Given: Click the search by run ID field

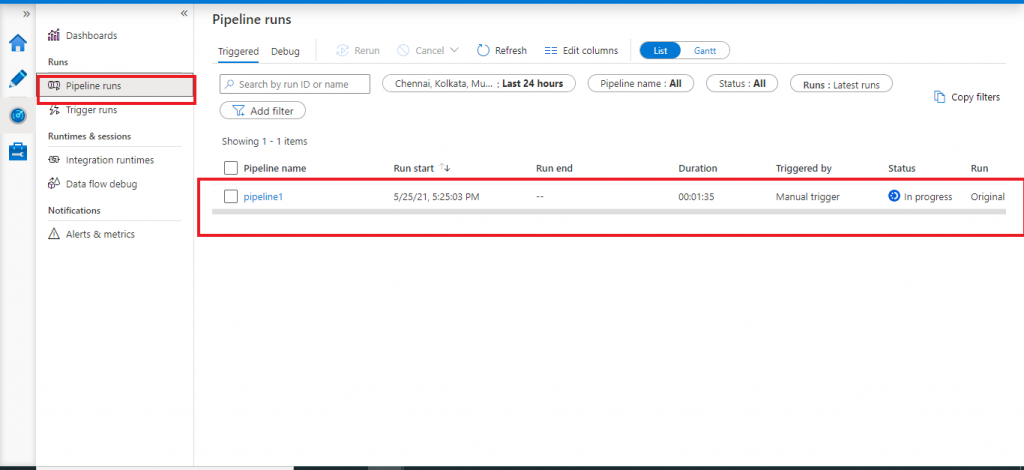Looking at the screenshot, I should 295,84.
